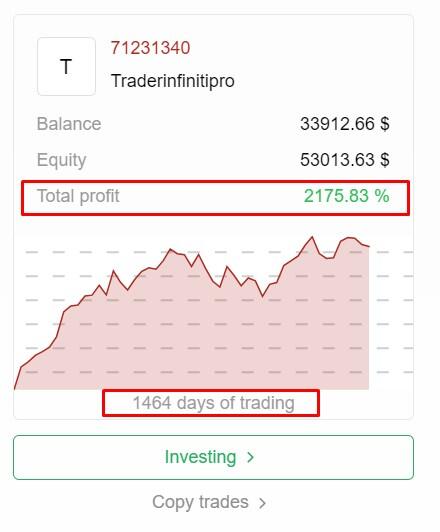The image size is (440, 532).
Task: Select the equity amount 53013.63
Action: coord(337,159)
